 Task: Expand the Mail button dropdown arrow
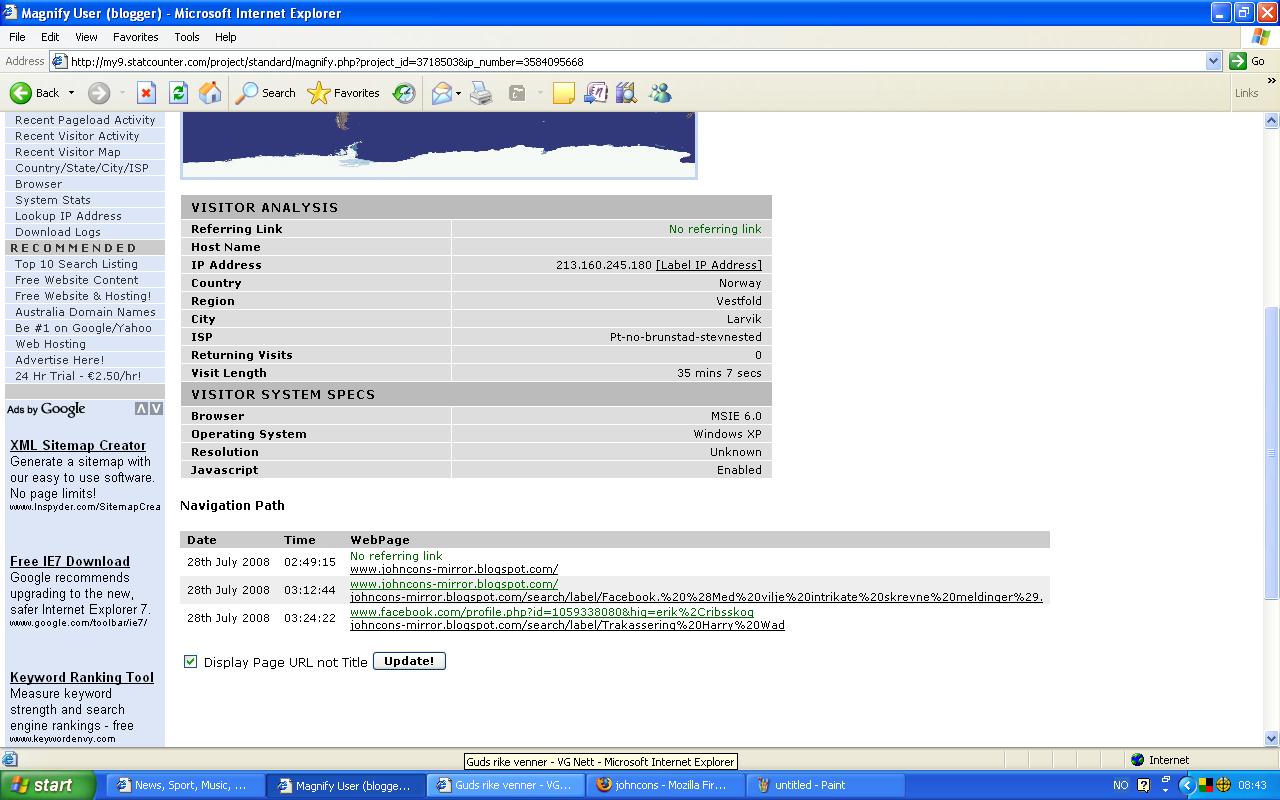[458, 93]
